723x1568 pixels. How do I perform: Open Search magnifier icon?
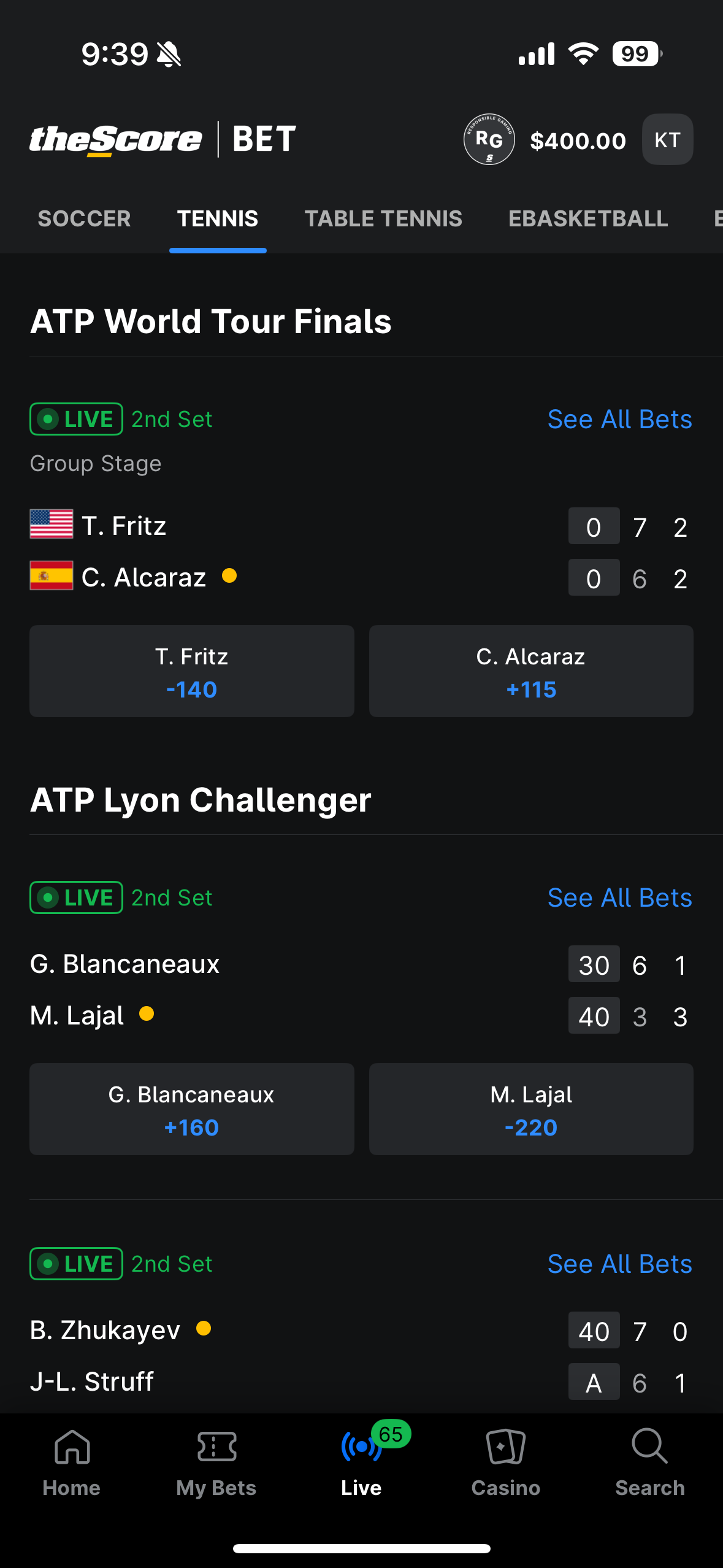pos(649,1448)
